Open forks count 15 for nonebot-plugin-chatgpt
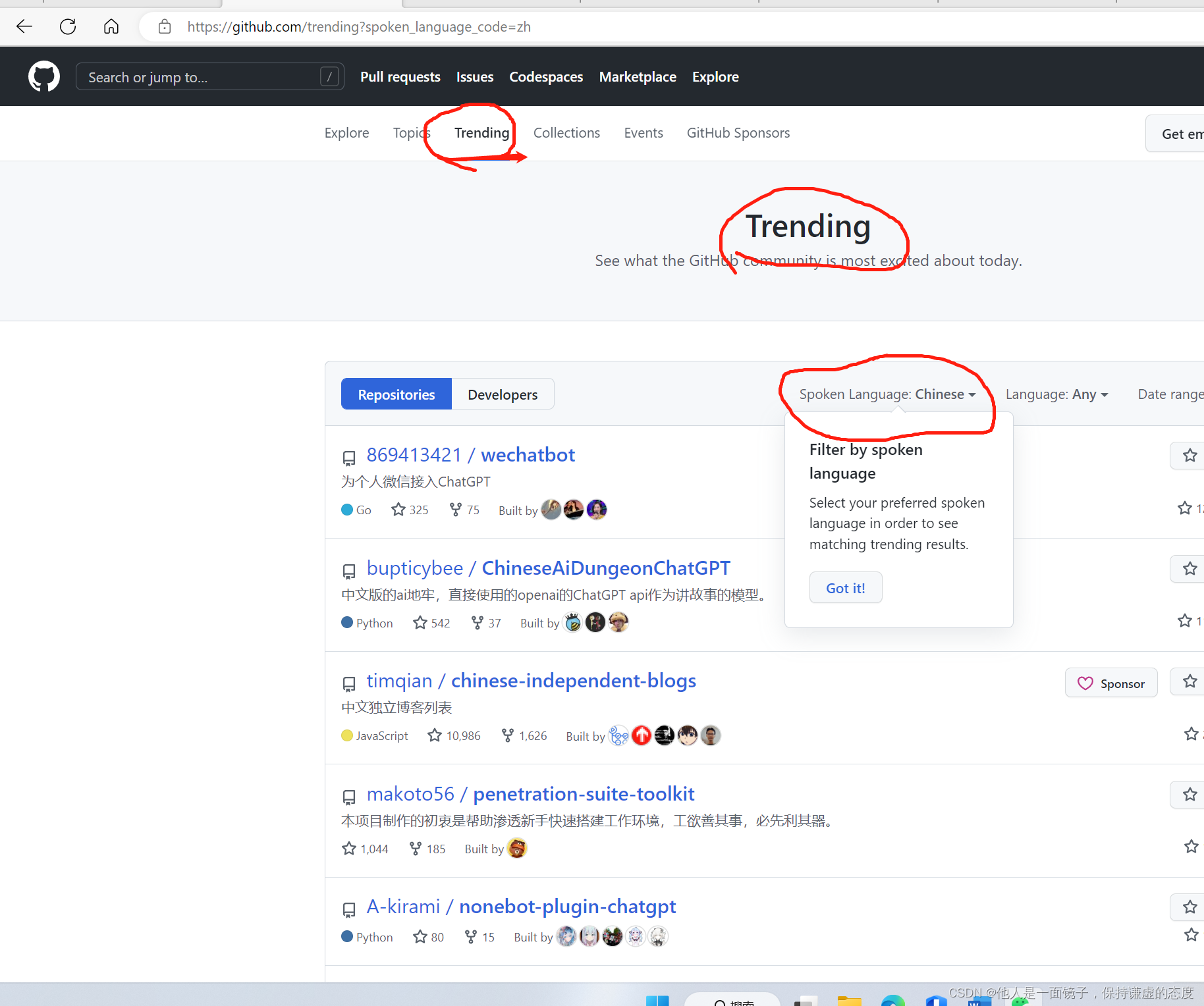The image size is (1204, 1006). pos(479,937)
